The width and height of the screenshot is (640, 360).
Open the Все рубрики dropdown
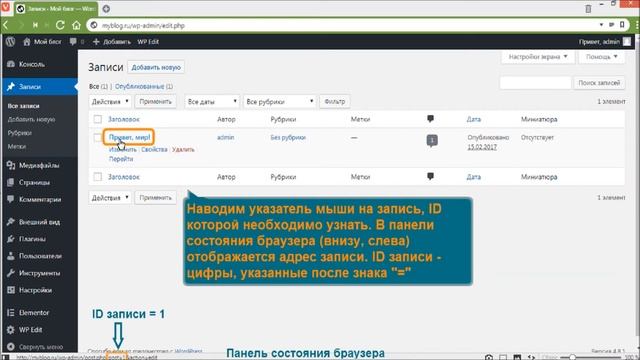(279, 102)
